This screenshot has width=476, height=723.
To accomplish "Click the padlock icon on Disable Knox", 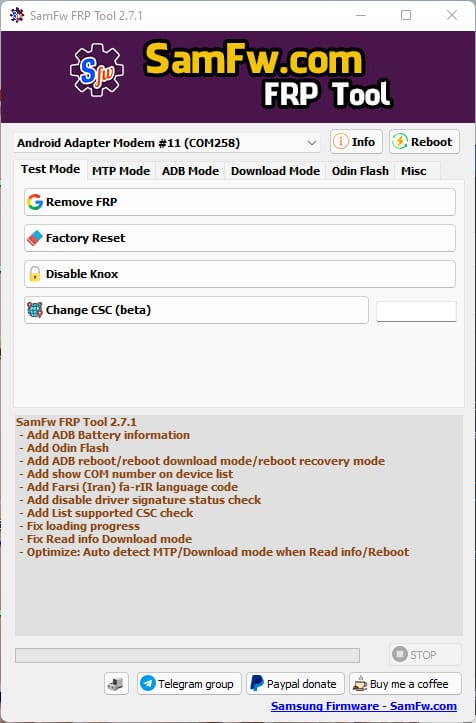I will tap(35, 274).
